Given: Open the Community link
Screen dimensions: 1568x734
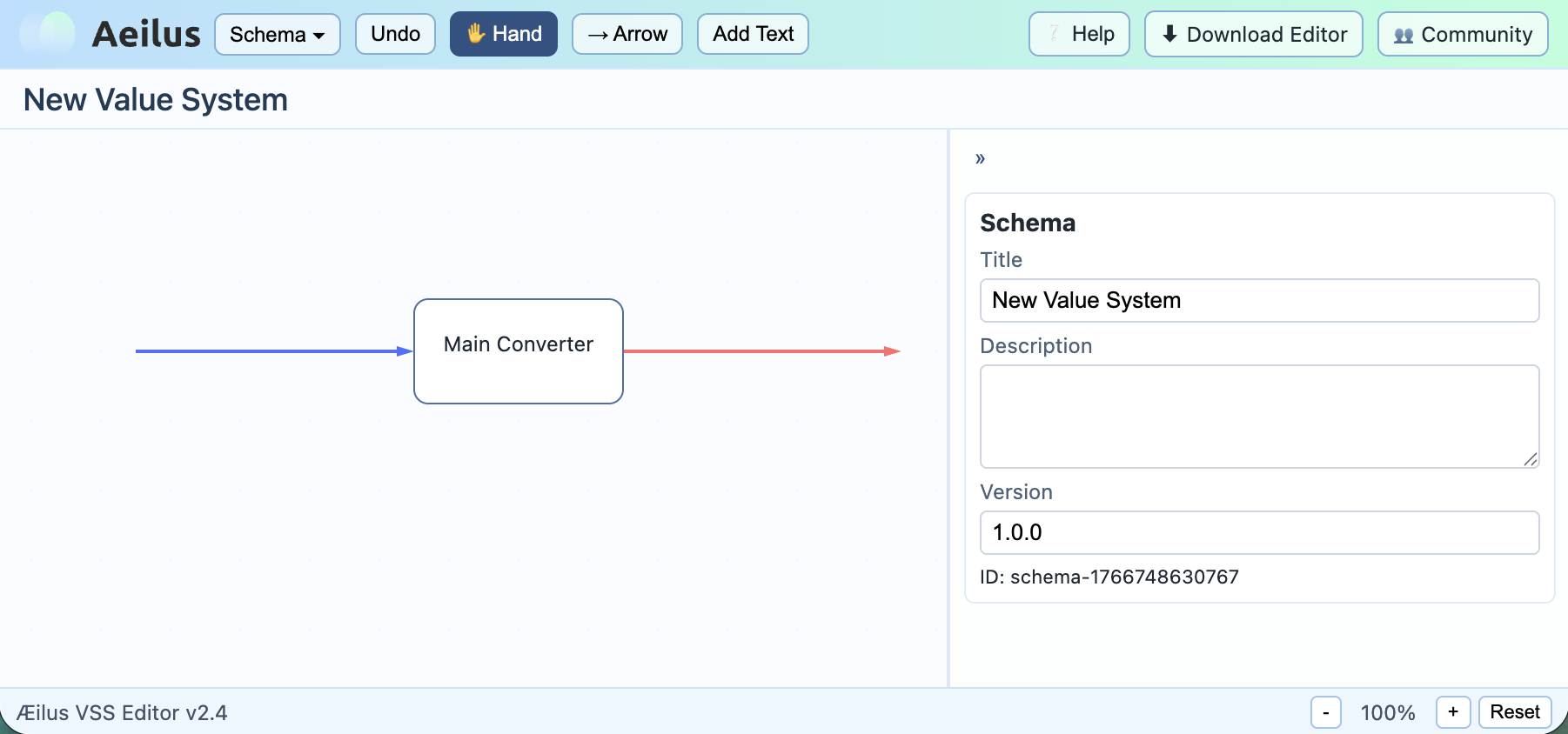Looking at the screenshot, I should (1462, 34).
